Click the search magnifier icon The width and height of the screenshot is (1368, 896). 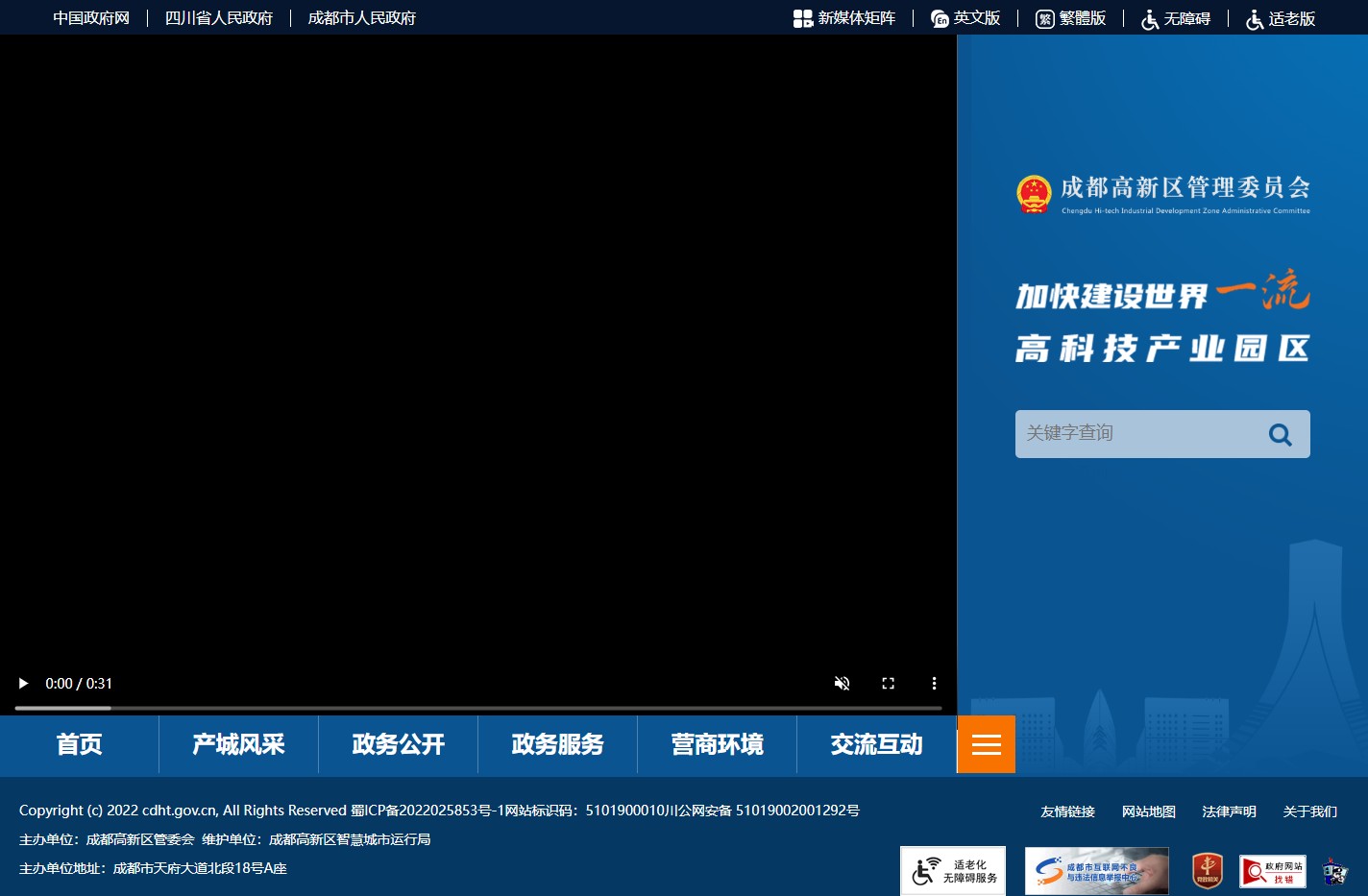1281,434
